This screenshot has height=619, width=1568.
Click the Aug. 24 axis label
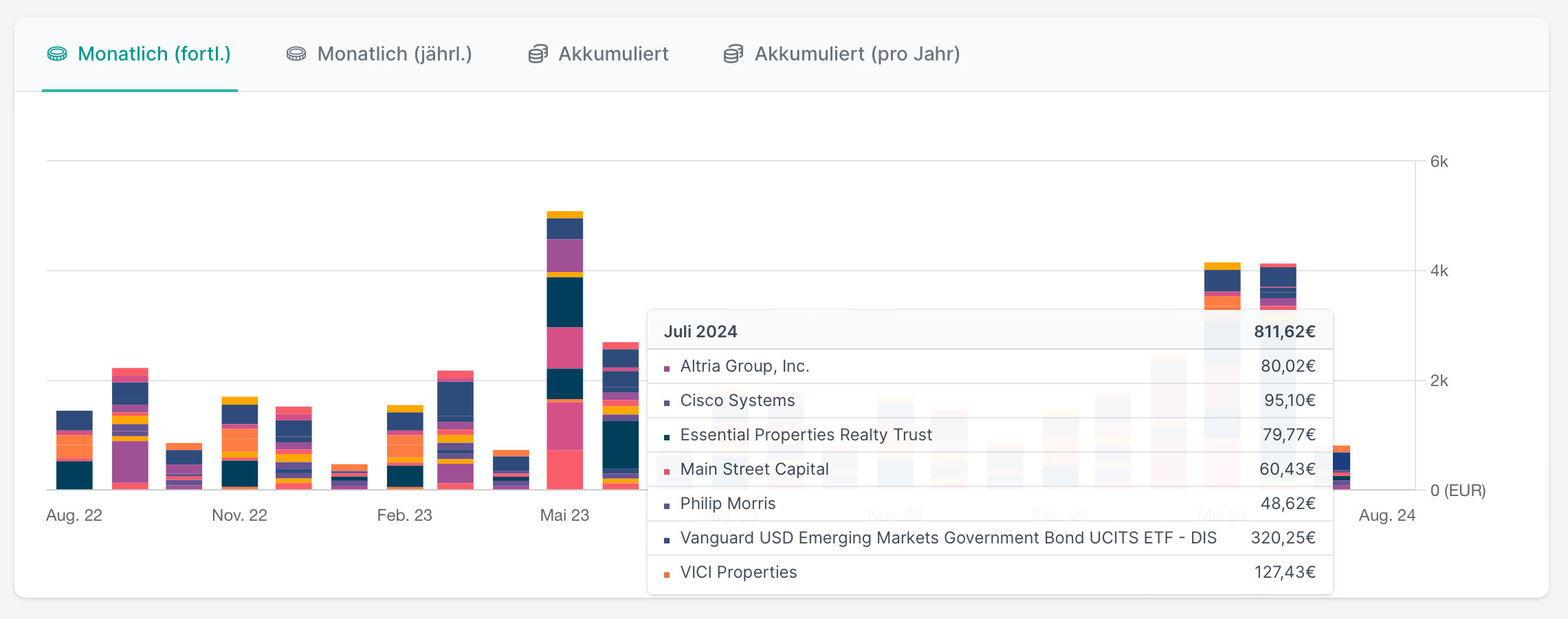click(x=1387, y=515)
